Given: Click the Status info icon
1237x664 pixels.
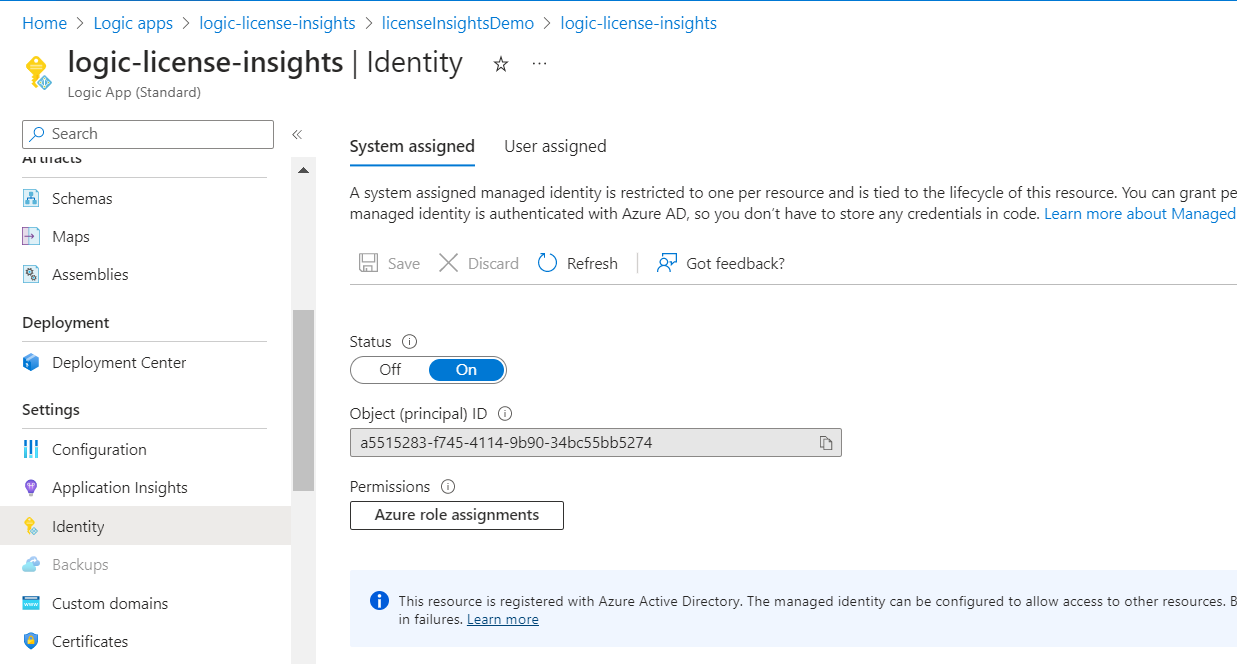Looking at the screenshot, I should pos(409,342).
